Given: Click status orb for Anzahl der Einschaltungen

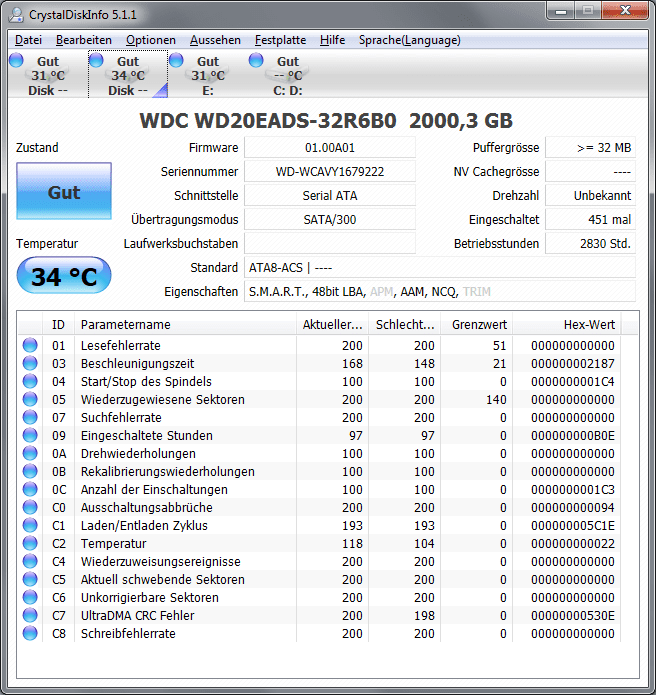Looking at the screenshot, I should click(x=30, y=489).
